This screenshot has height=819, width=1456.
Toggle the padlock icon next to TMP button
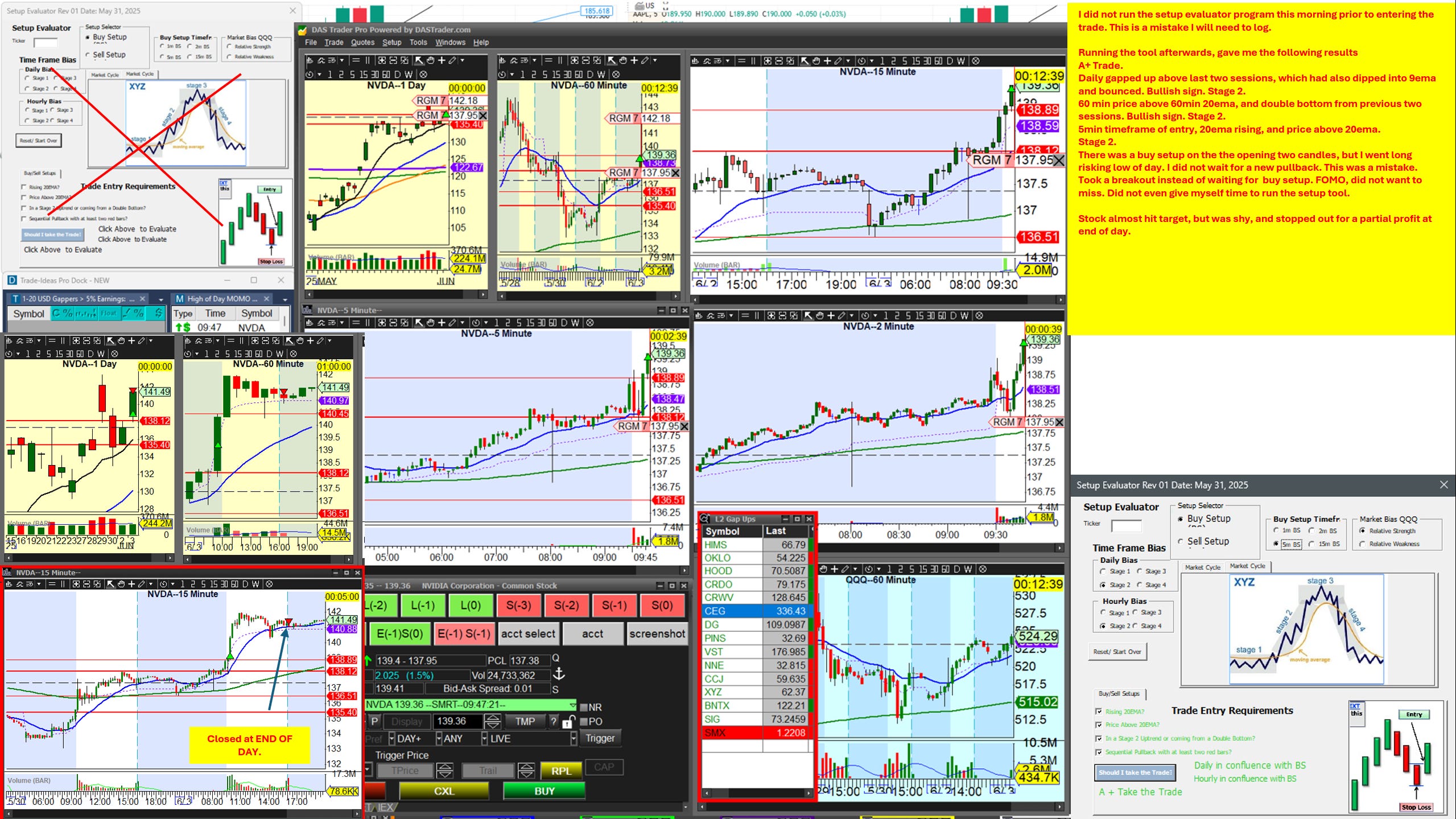click(568, 722)
